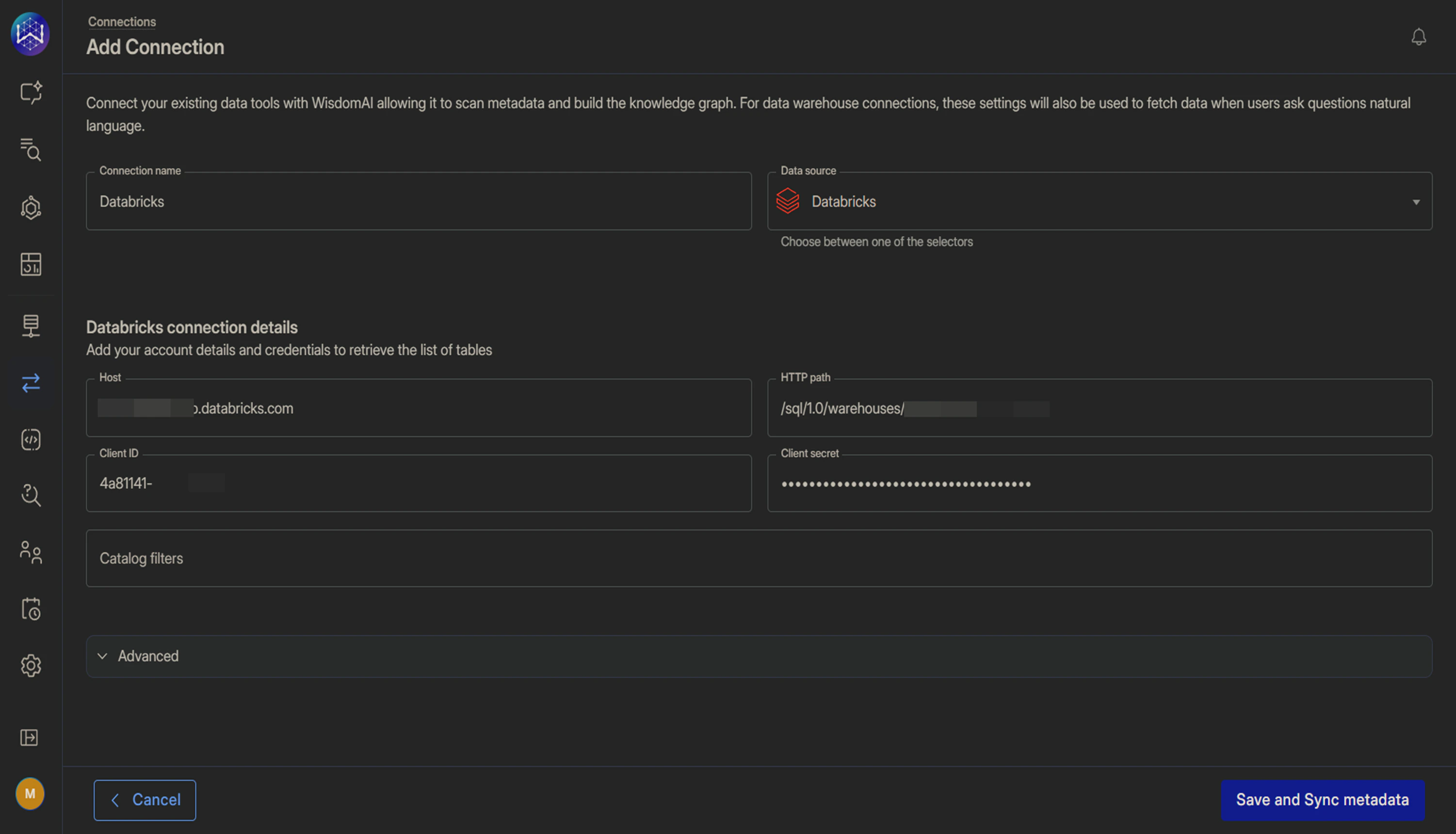Focus the Connection name field
1456x834 pixels.
point(419,201)
